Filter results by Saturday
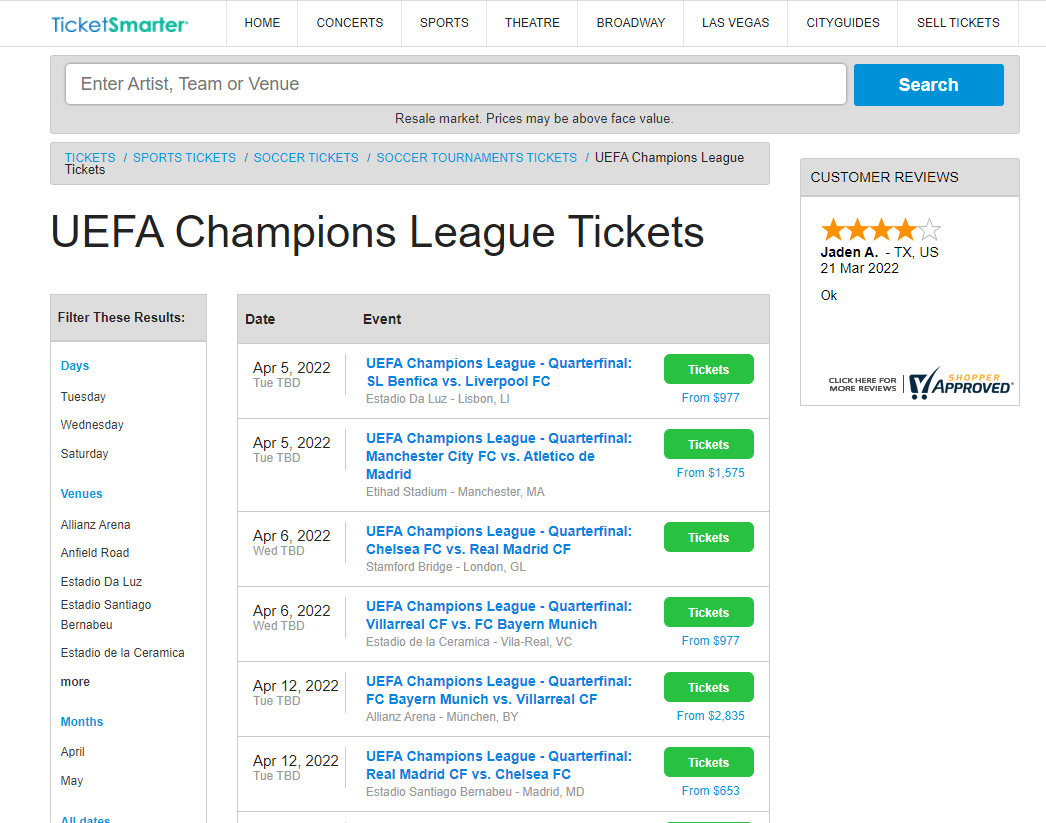Screen dimensions: 1046x823 click(x=84, y=454)
